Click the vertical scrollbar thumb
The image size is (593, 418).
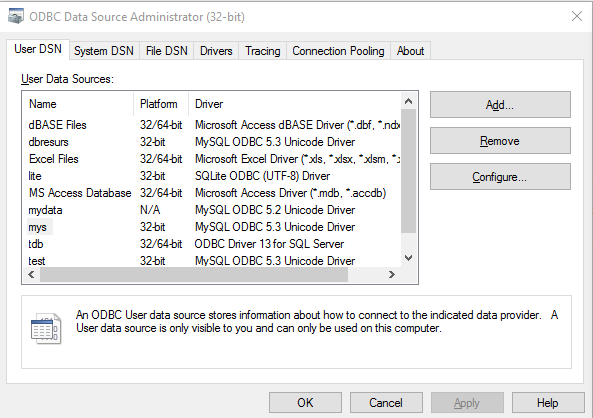coord(408,171)
